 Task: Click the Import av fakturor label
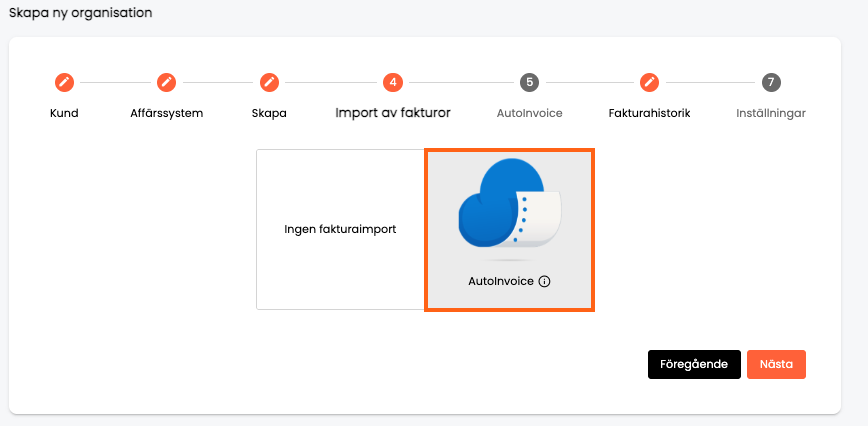393,113
